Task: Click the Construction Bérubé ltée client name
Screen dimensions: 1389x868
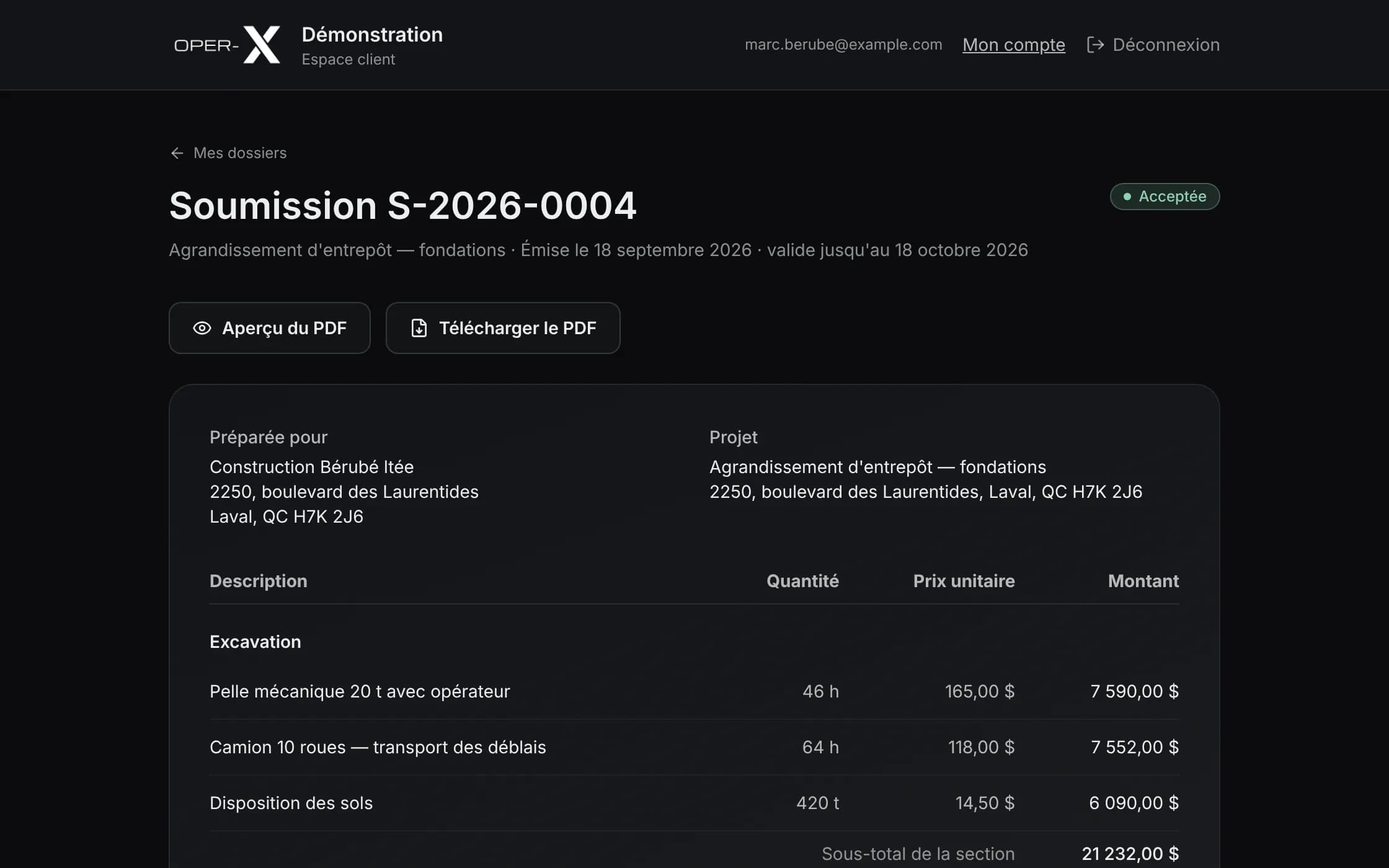Action: pos(311,467)
